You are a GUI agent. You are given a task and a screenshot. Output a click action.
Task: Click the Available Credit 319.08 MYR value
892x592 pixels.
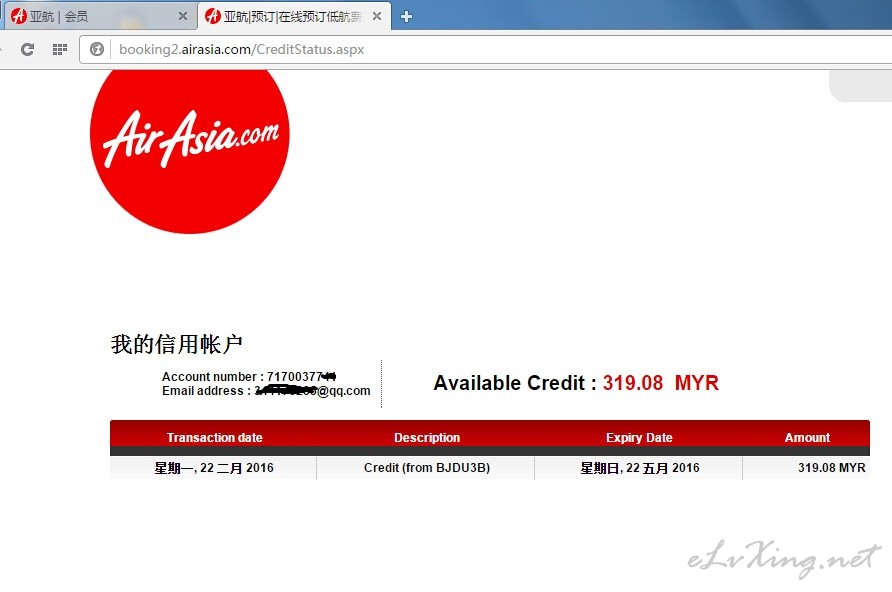point(660,383)
